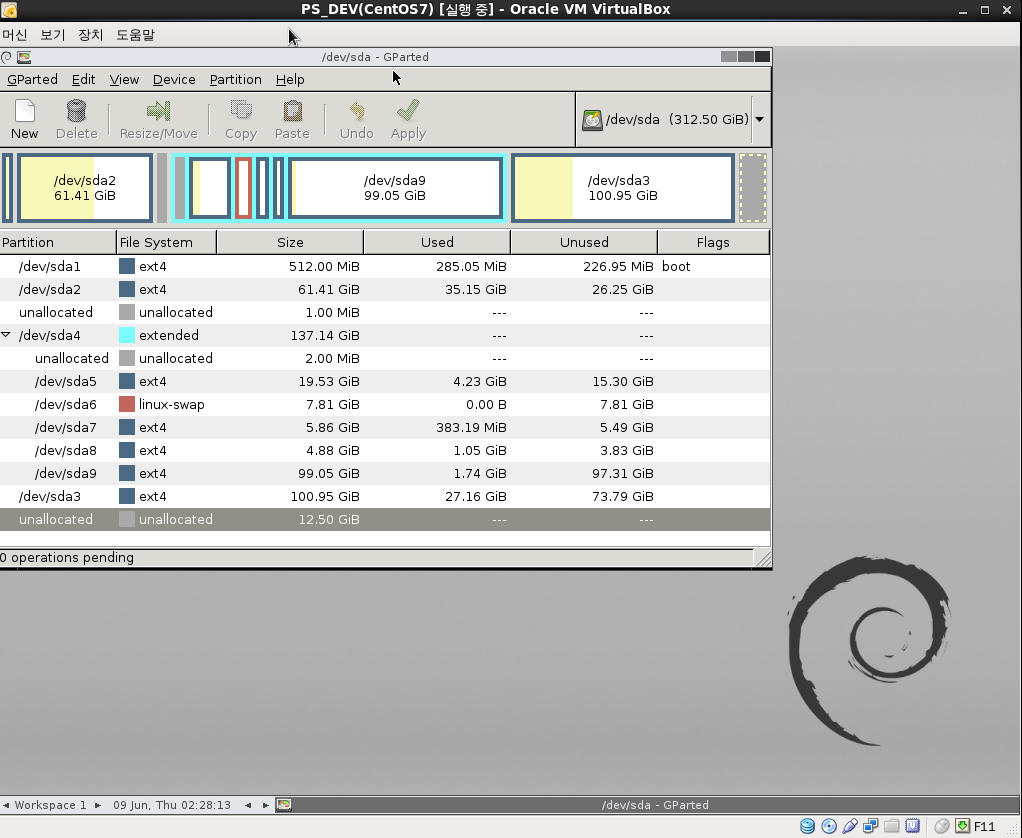Select the /dev/sda9 partition row
1022x838 pixels.
(x=385, y=474)
